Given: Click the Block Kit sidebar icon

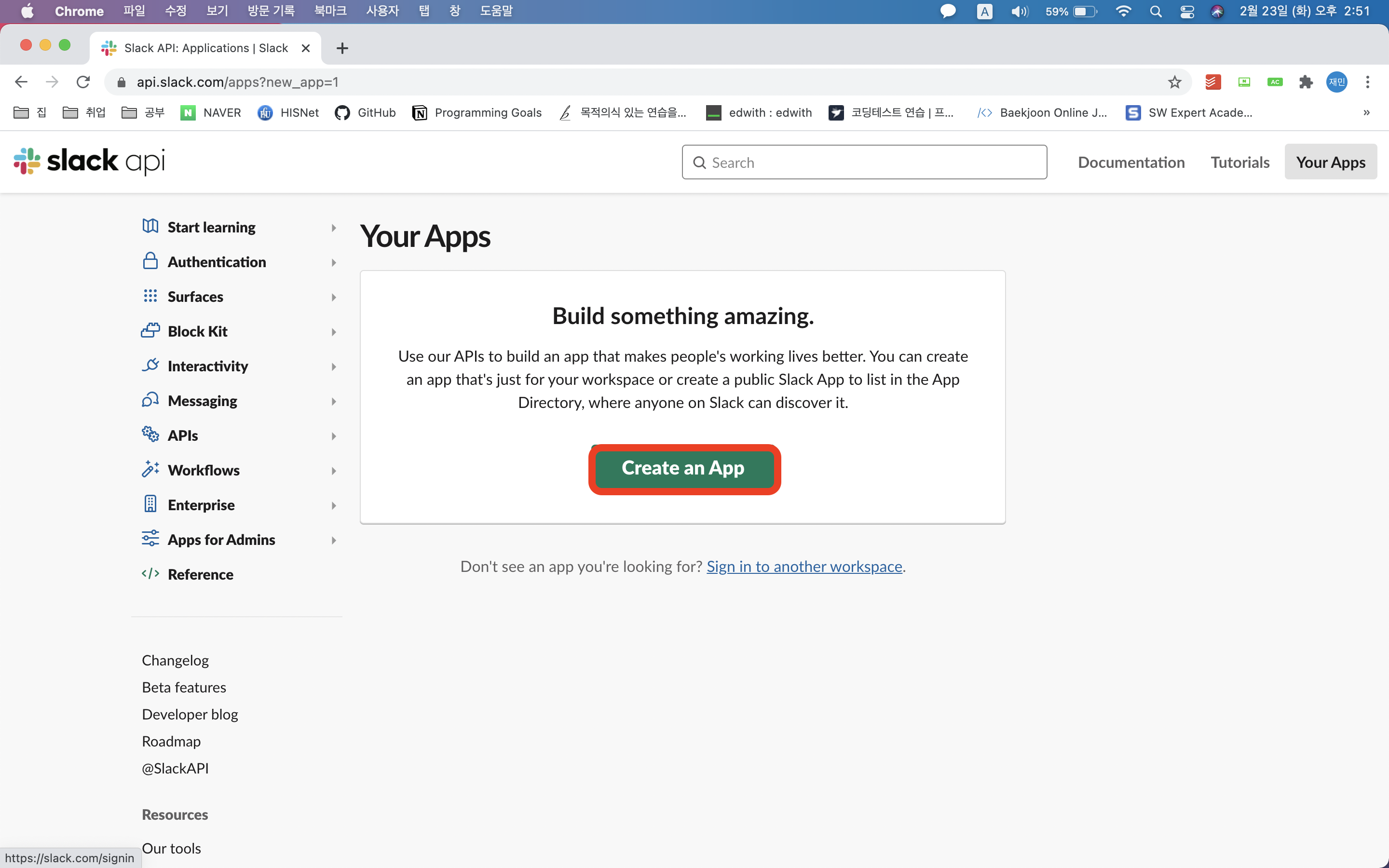Looking at the screenshot, I should coord(150,331).
